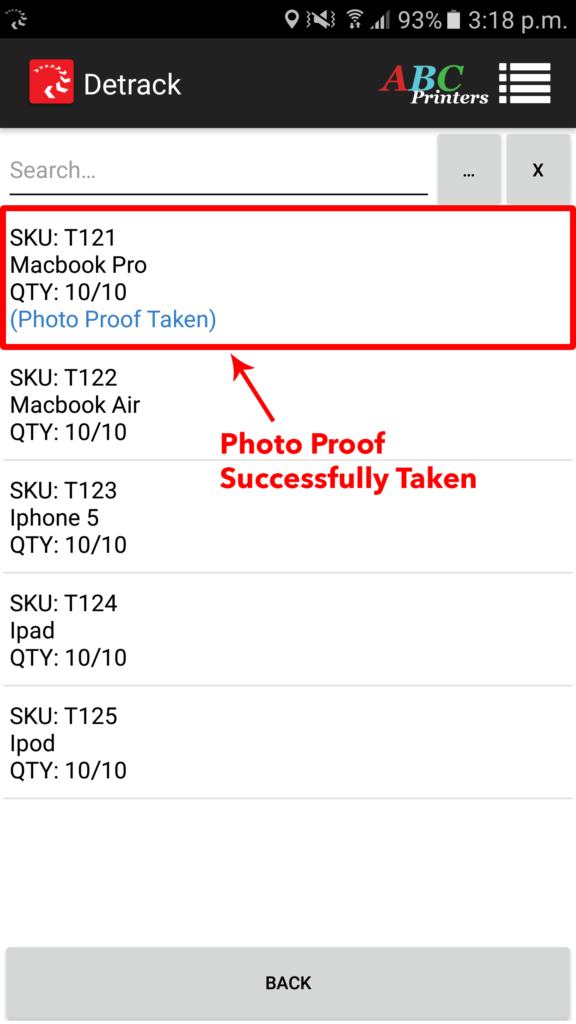Focus the Search input field
The image size is (576, 1024).
tap(218, 171)
